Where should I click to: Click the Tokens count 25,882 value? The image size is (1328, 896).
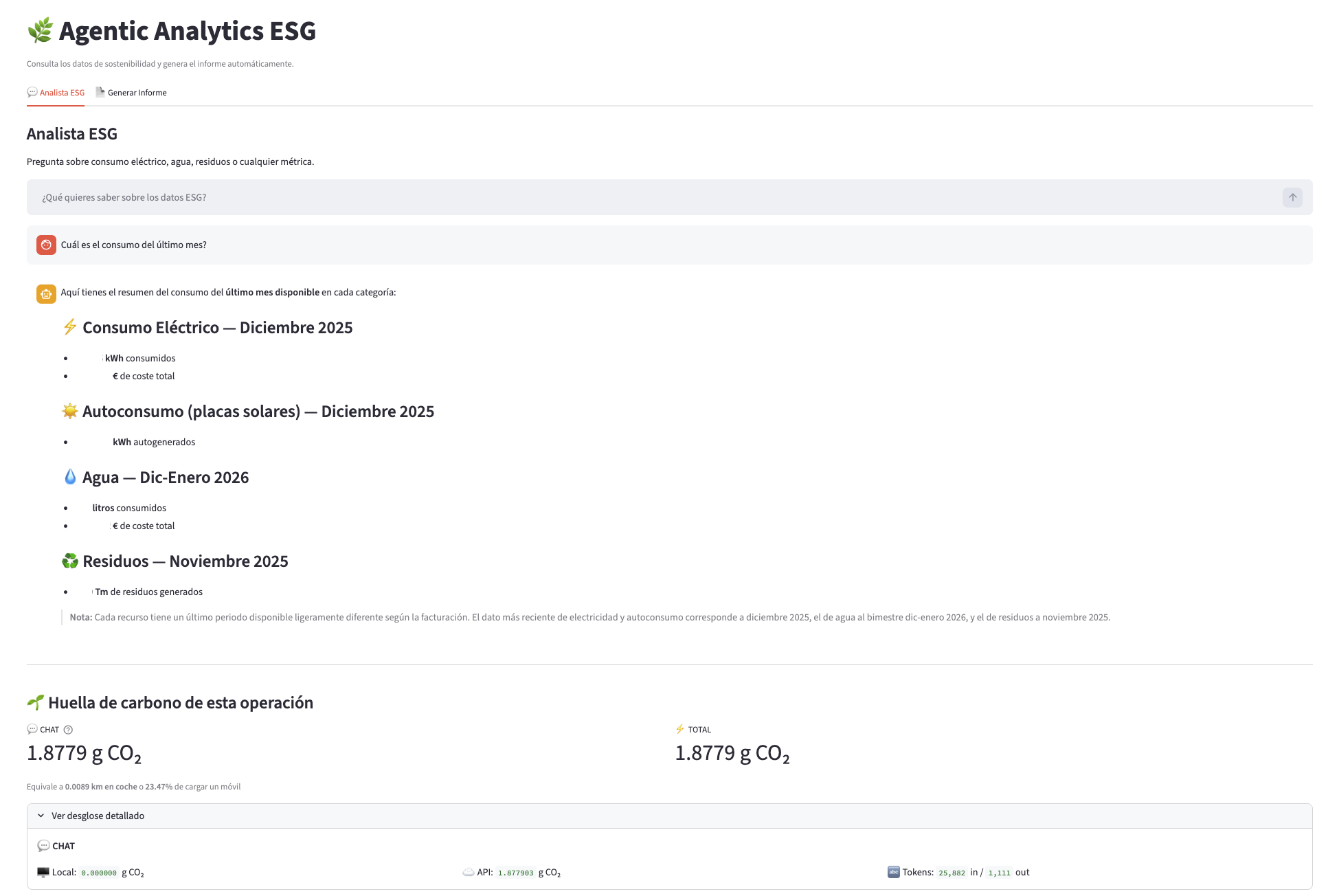pos(952,873)
